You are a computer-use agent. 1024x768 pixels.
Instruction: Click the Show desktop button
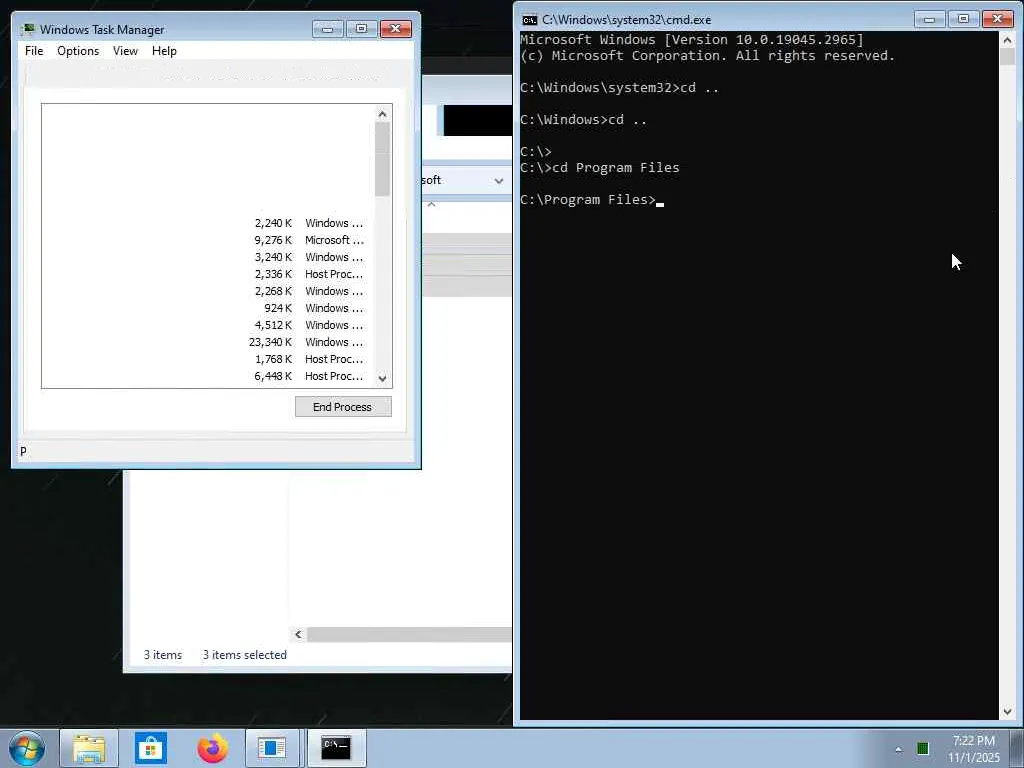1016,748
